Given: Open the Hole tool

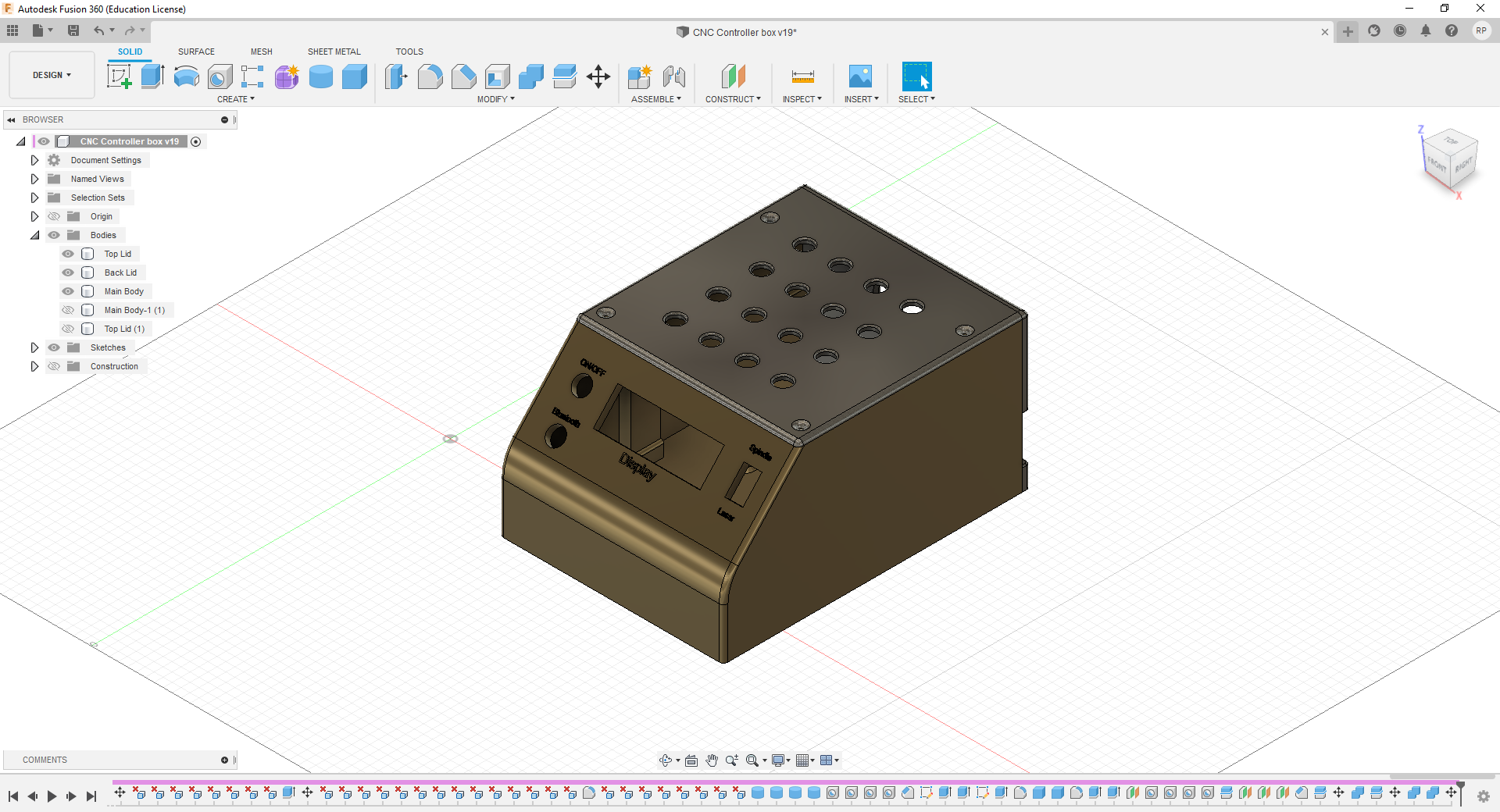Looking at the screenshot, I should point(220,77).
